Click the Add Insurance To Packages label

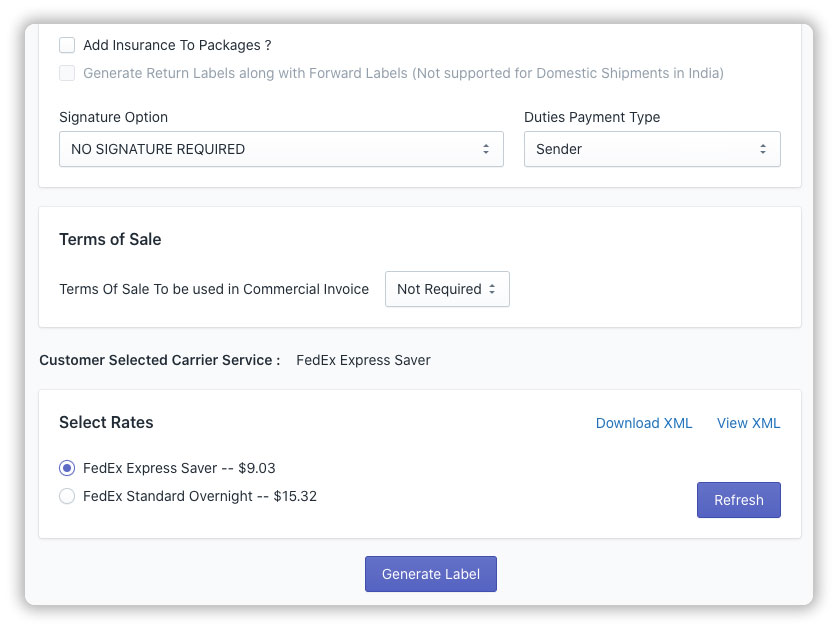[177, 45]
